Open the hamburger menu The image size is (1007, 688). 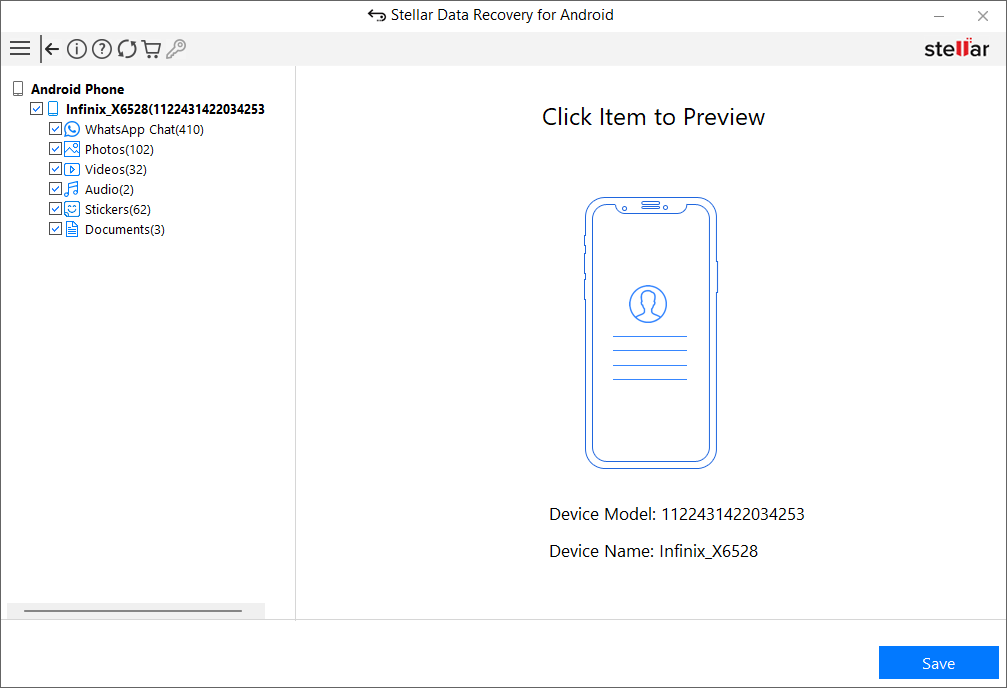point(20,49)
